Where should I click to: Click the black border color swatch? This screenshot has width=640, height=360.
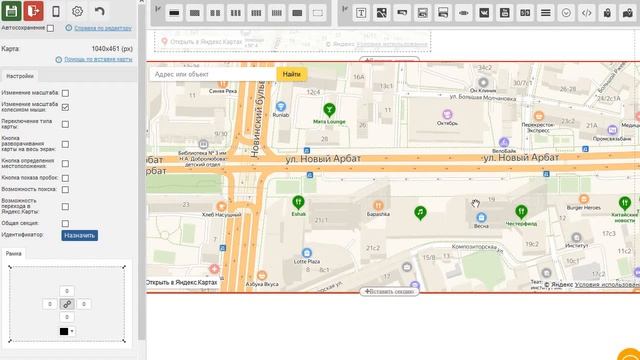(64, 331)
